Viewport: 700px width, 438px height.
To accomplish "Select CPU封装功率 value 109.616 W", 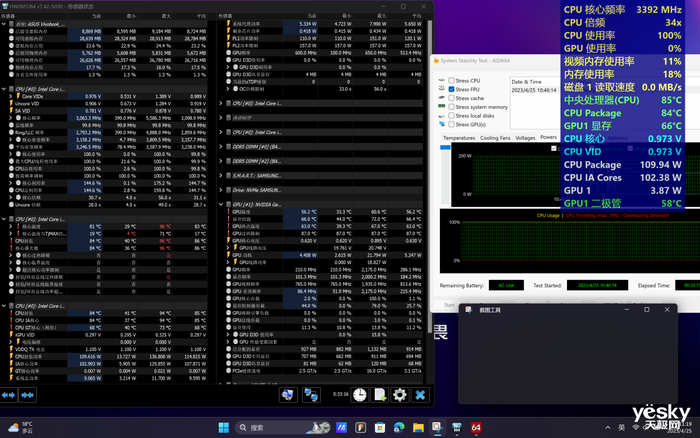I will [x=90, y=356].
